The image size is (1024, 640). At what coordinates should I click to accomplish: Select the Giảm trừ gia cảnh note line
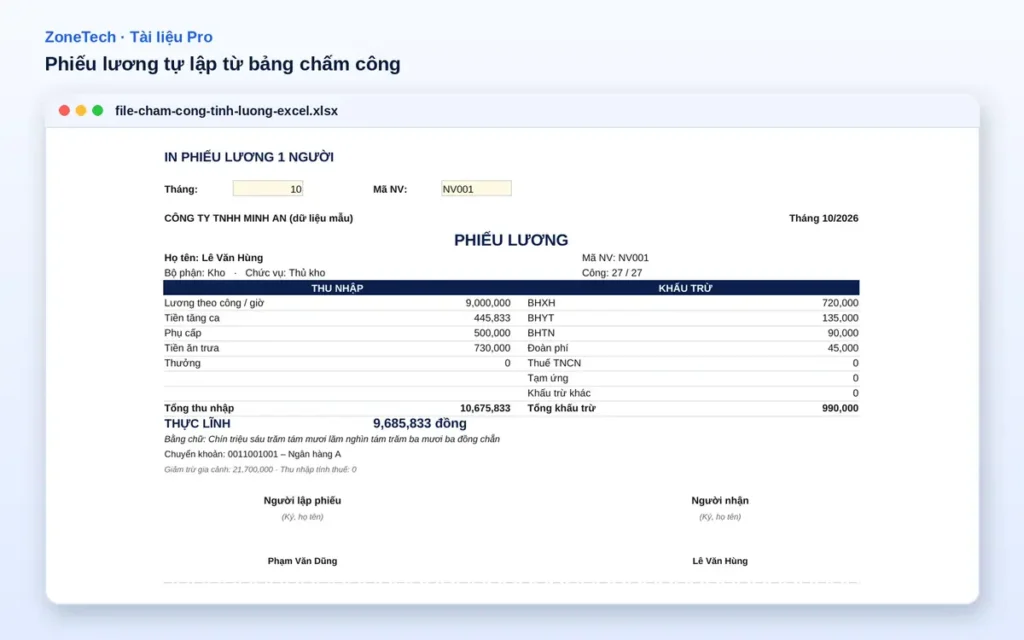point(260,470)
